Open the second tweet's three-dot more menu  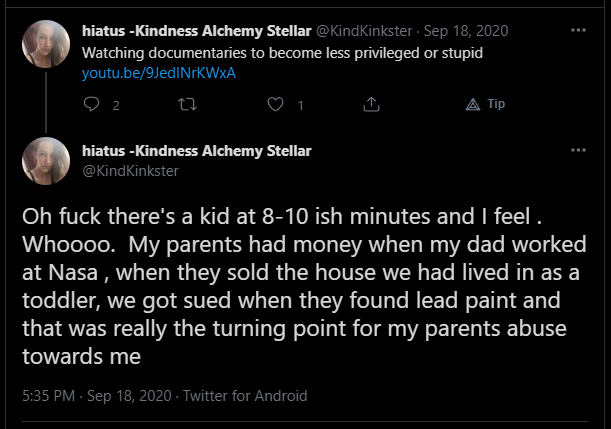tap(578, 150)
